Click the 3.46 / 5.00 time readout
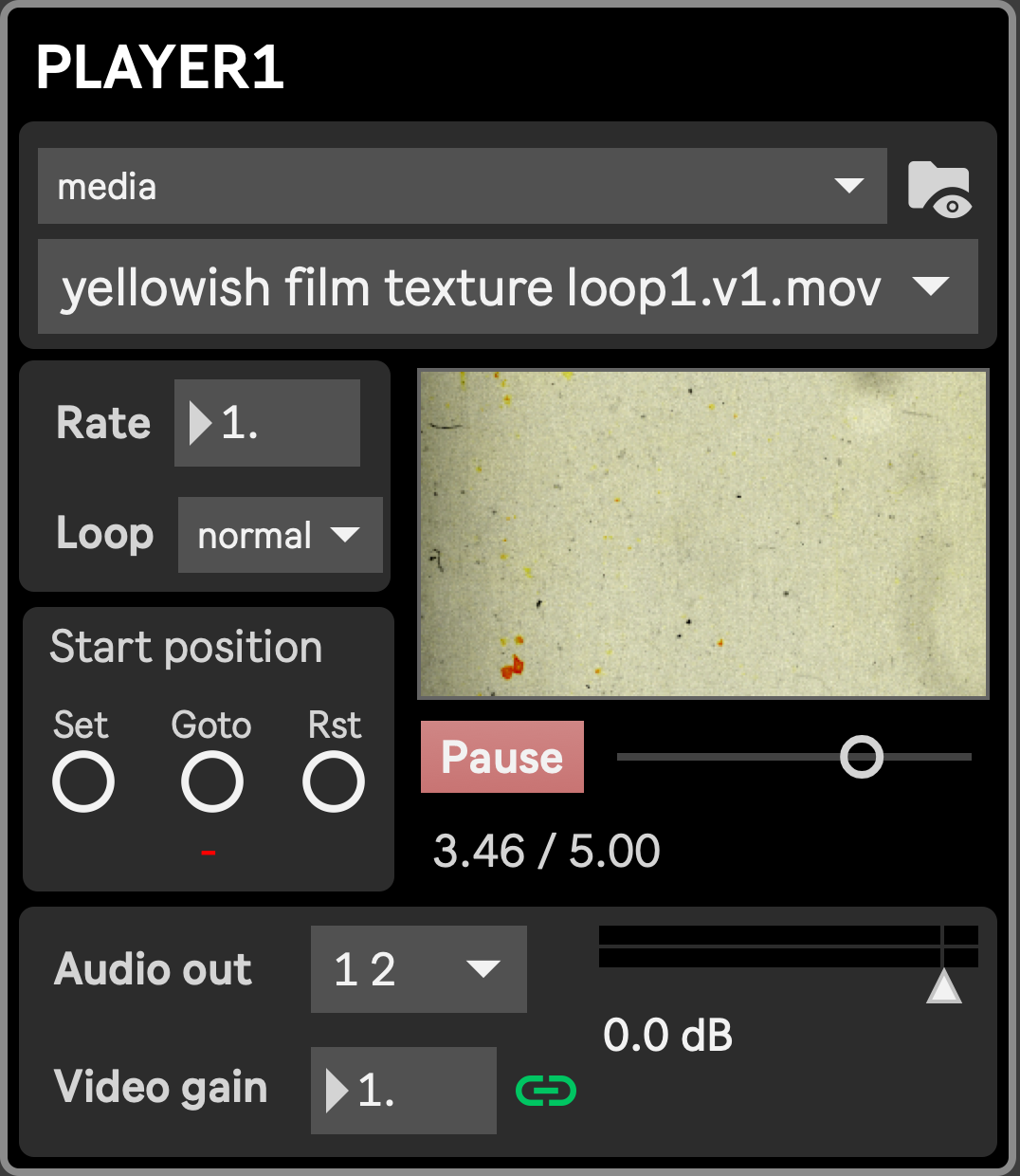This screenshot has width=1020, height=1176. (x=547, y=851)
